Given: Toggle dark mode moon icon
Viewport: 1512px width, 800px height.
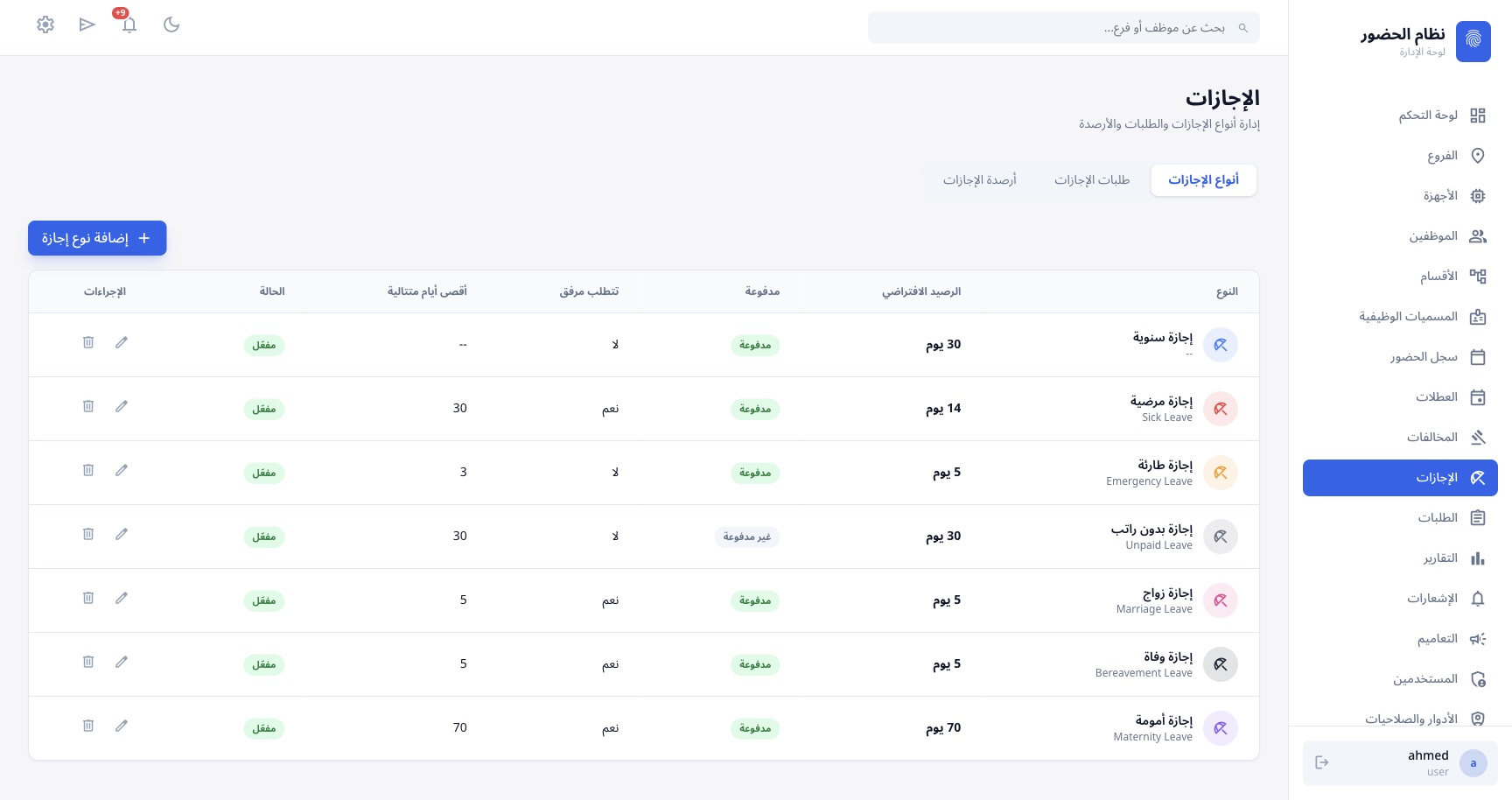Looking at the screenshot, I should tap(171, 25).
